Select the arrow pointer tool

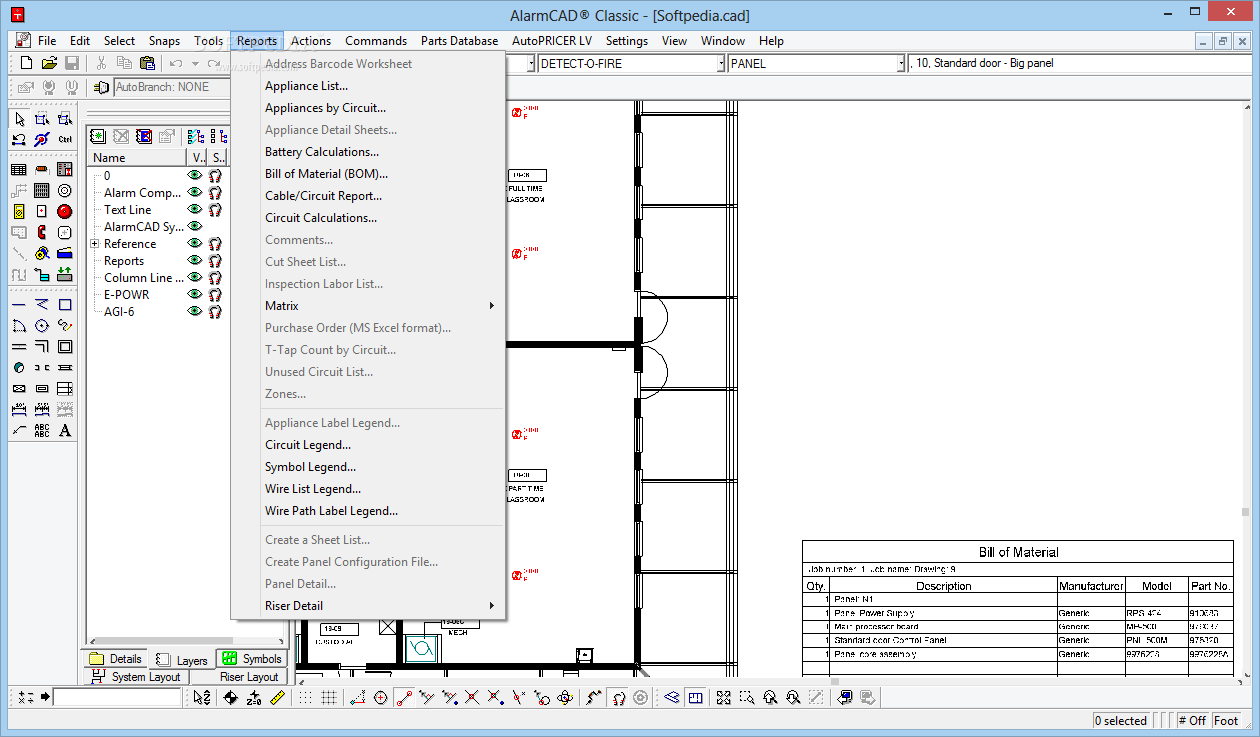click(19, 119)
